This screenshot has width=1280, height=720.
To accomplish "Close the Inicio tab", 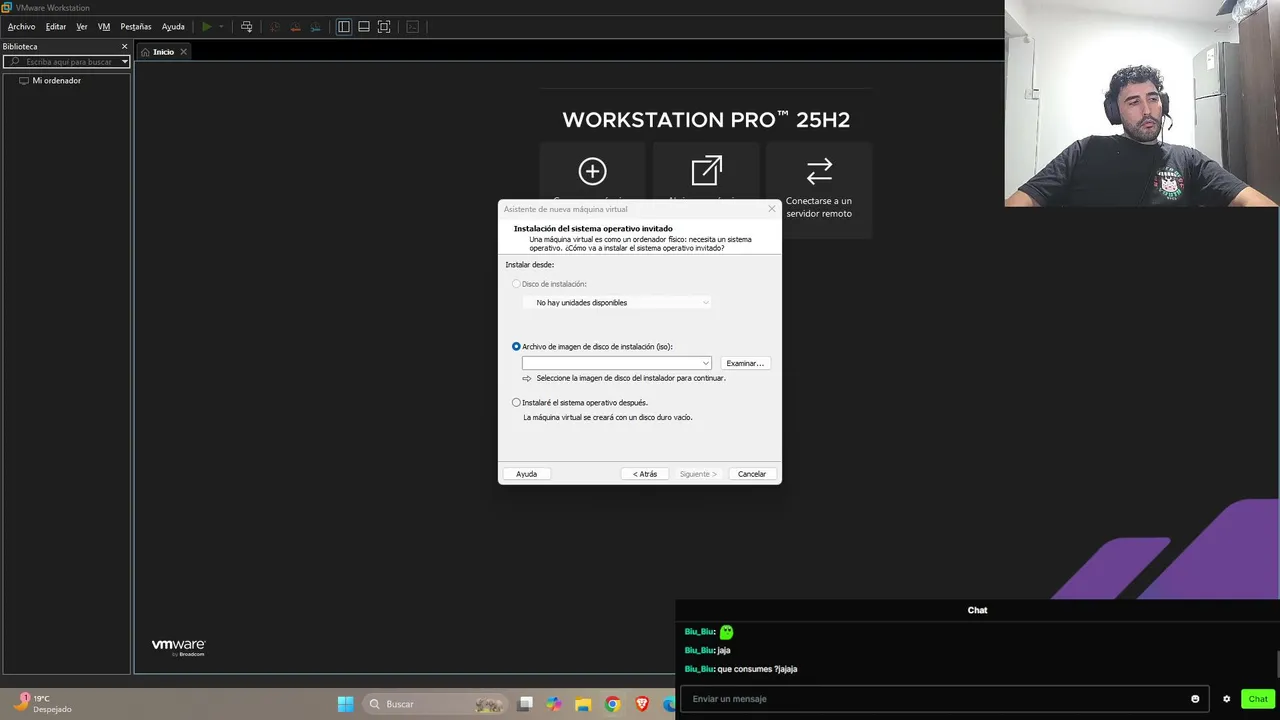I will (x=183, y=52).
